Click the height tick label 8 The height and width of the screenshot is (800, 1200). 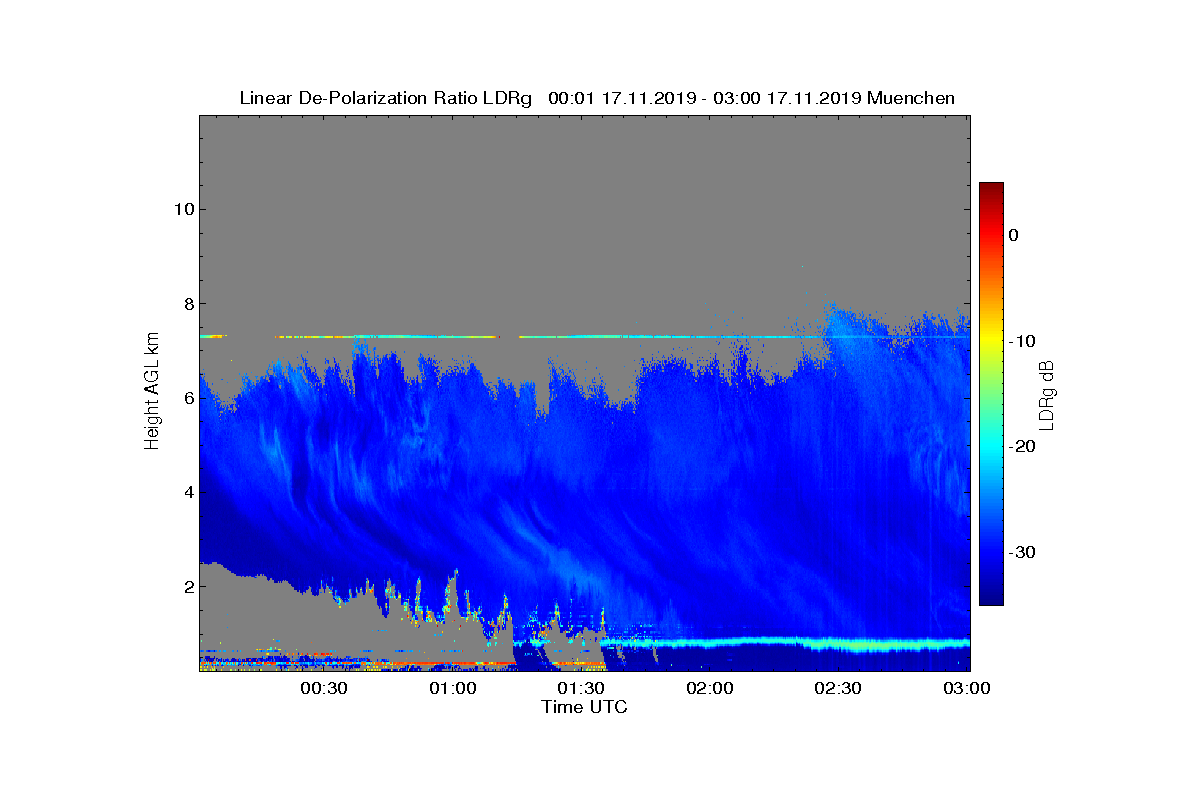(188, 303)
